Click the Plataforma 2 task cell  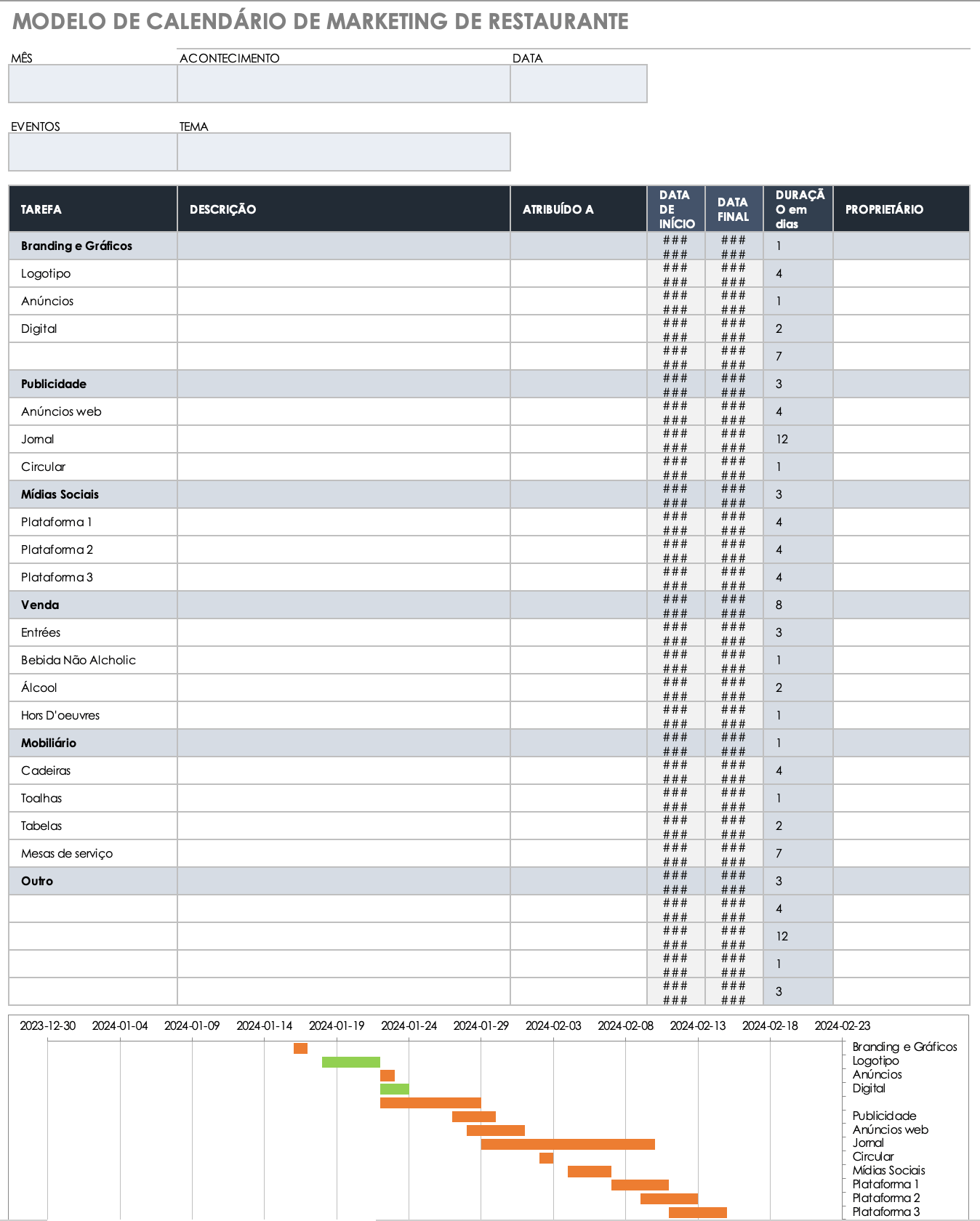tap(93, 549)
